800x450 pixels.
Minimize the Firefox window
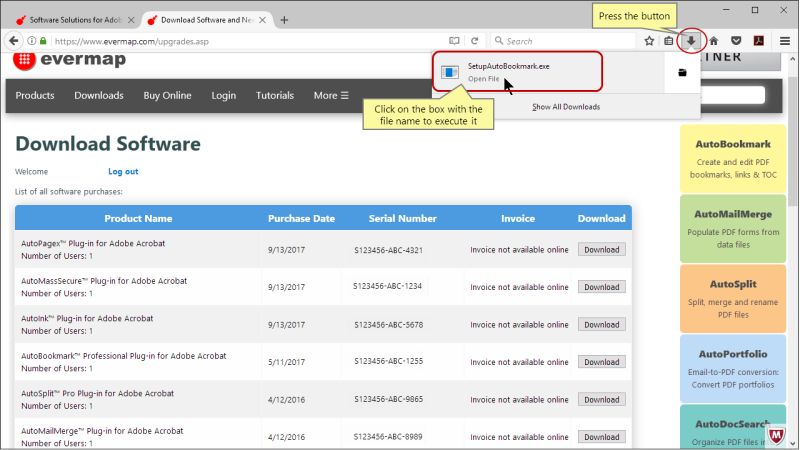pos(726,10)
